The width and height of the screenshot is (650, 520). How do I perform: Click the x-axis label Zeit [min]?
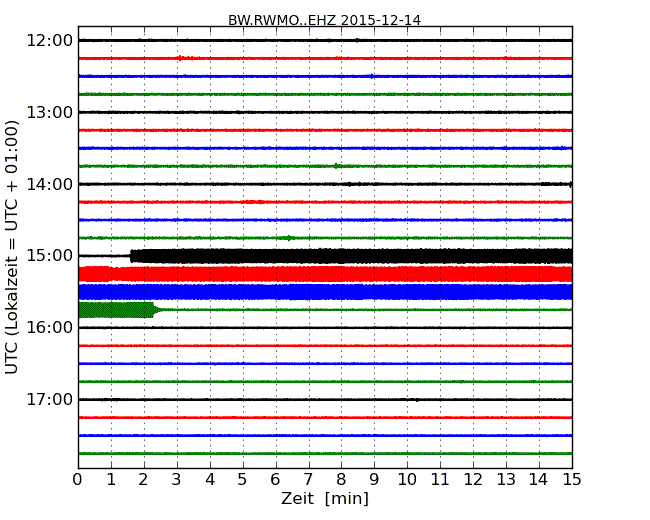pos(325,498)
